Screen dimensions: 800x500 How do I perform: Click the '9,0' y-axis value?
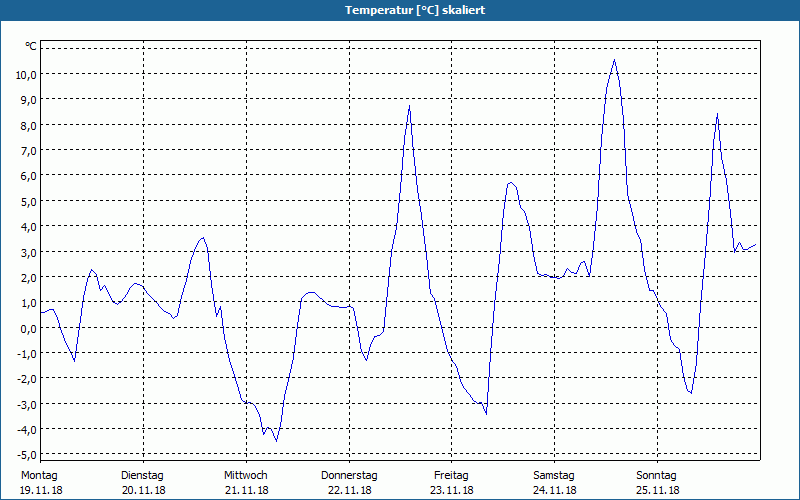(x=29, y=100)
